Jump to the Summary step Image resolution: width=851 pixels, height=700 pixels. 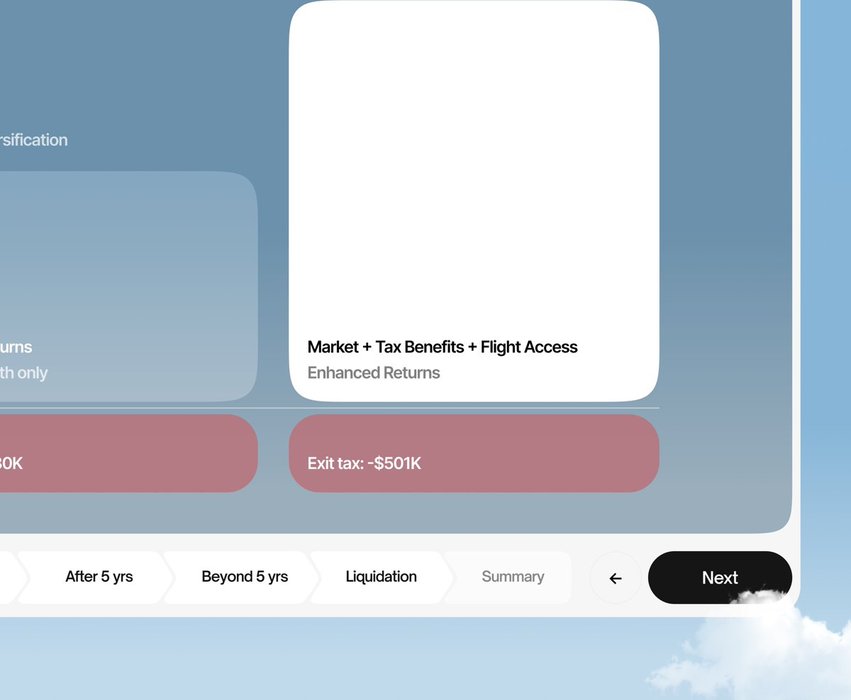click(x=510, y=577)
